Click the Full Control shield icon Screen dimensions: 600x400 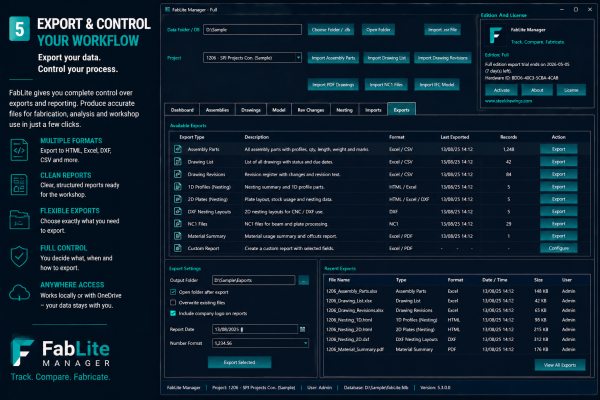click(19, 256)
